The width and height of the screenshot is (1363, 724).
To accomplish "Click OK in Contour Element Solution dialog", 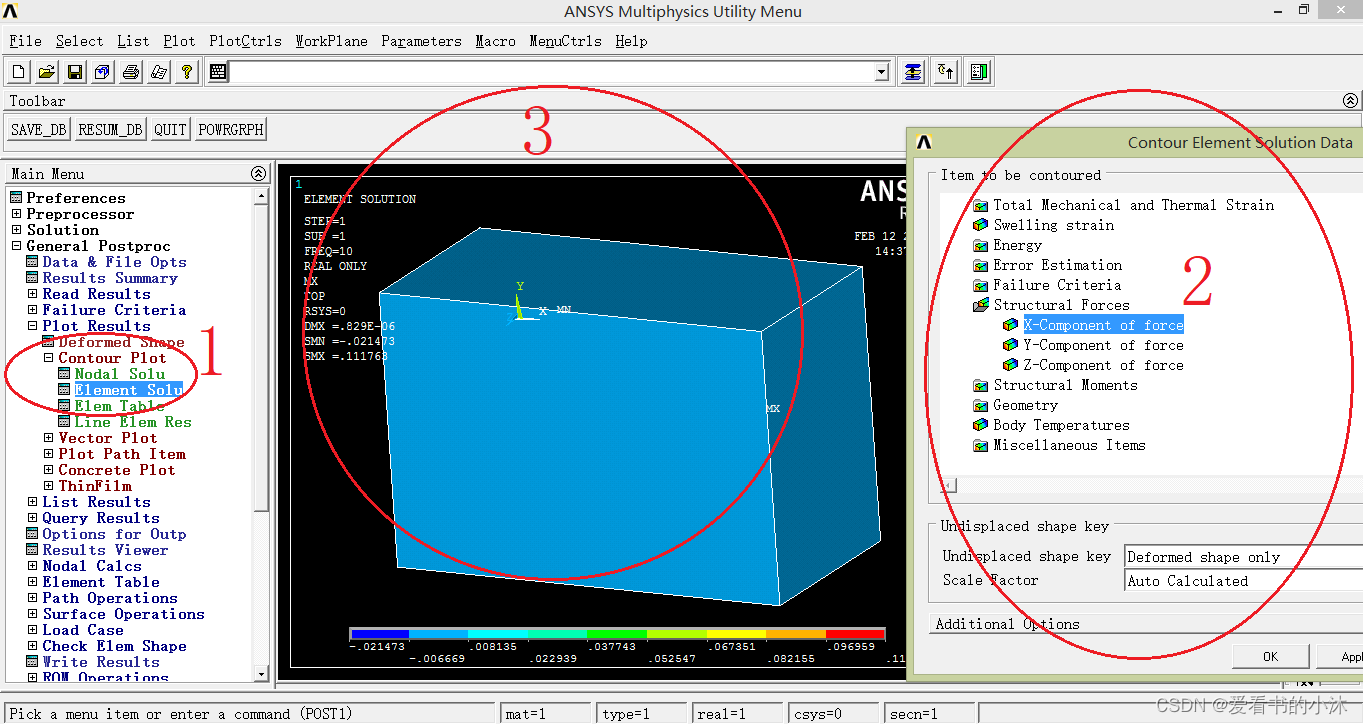I will click(1270, 657).
